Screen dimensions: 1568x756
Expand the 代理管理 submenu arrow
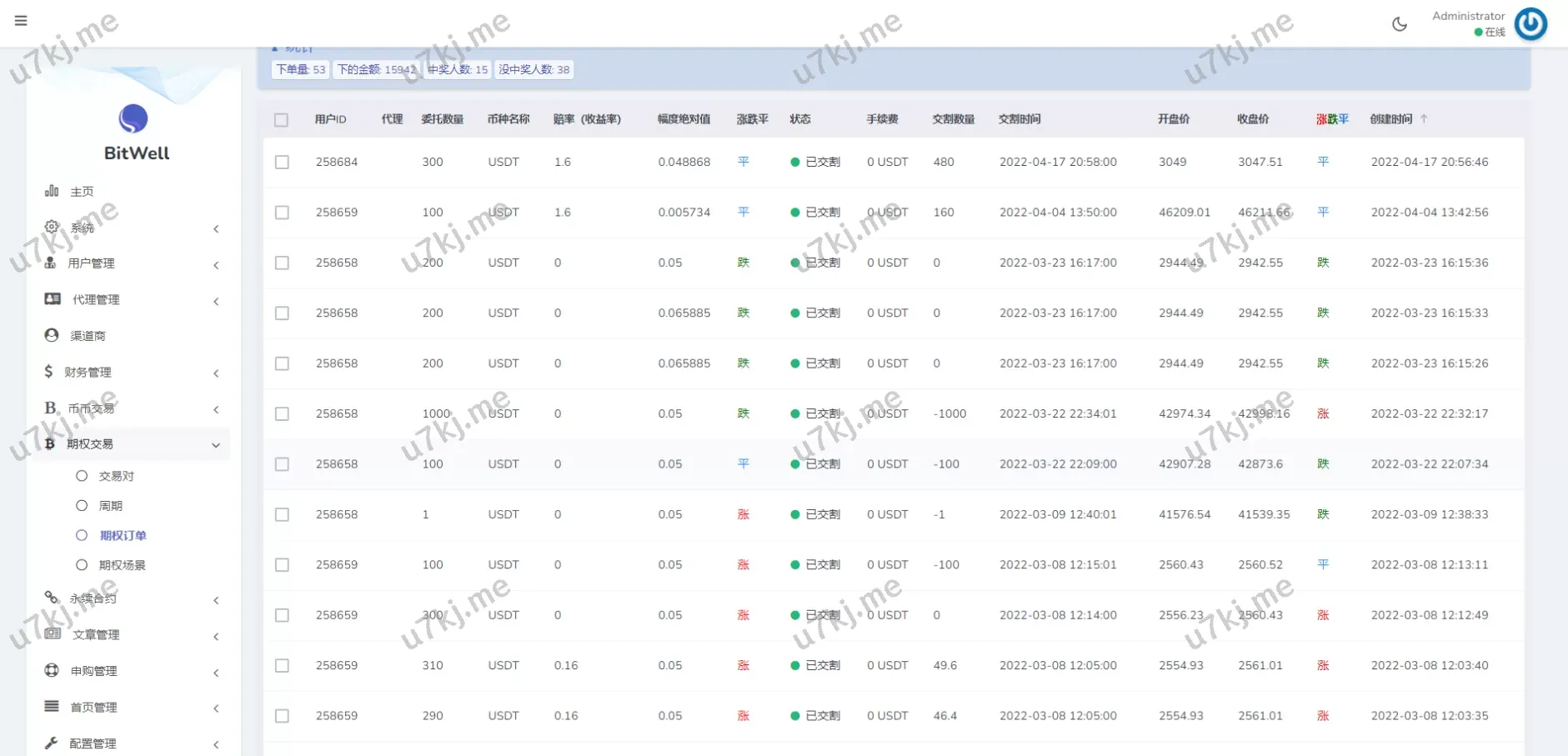tap(216, 301)
